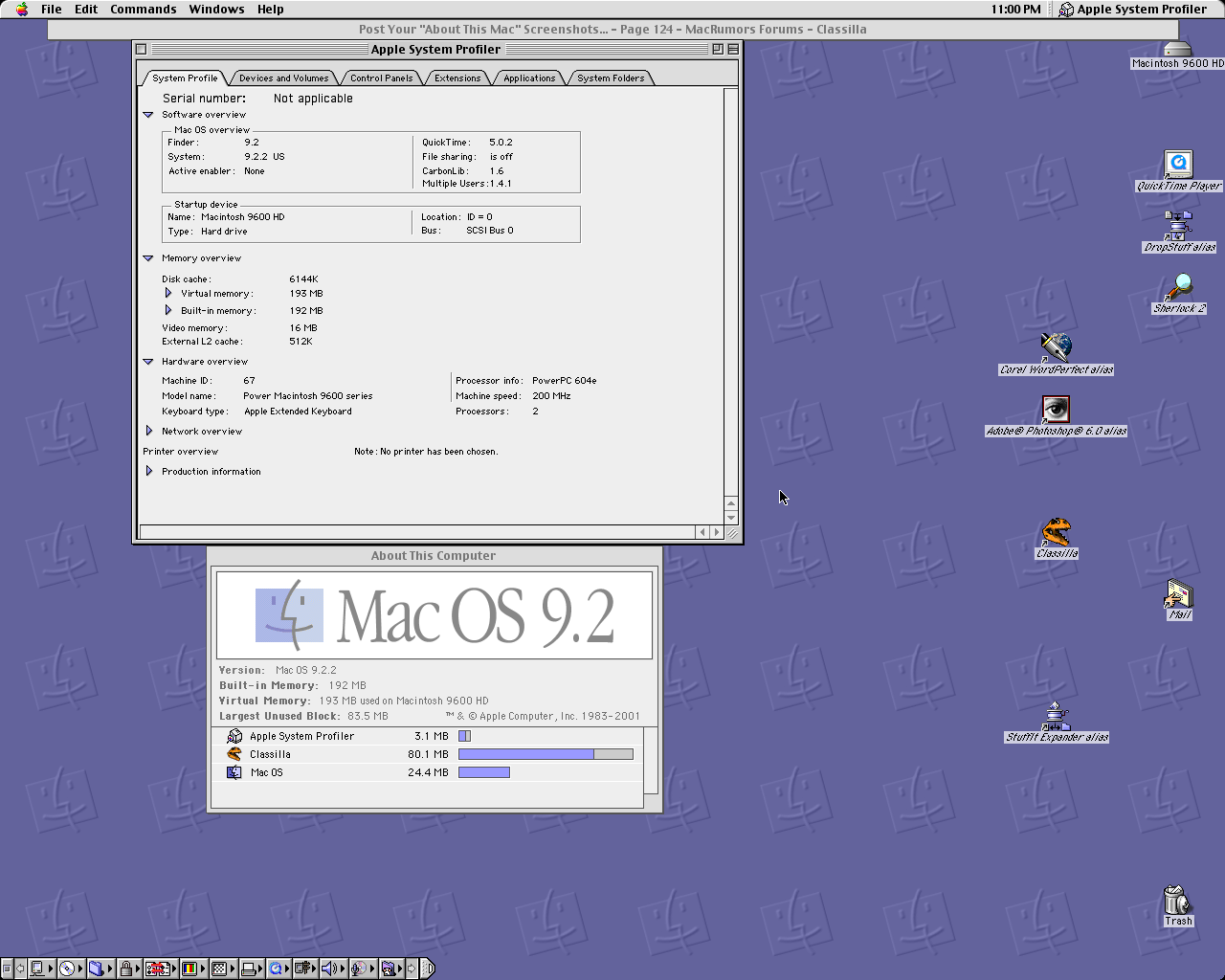Open the File menu
Screen dimensions: 1225x980
(x=52, y=9)
